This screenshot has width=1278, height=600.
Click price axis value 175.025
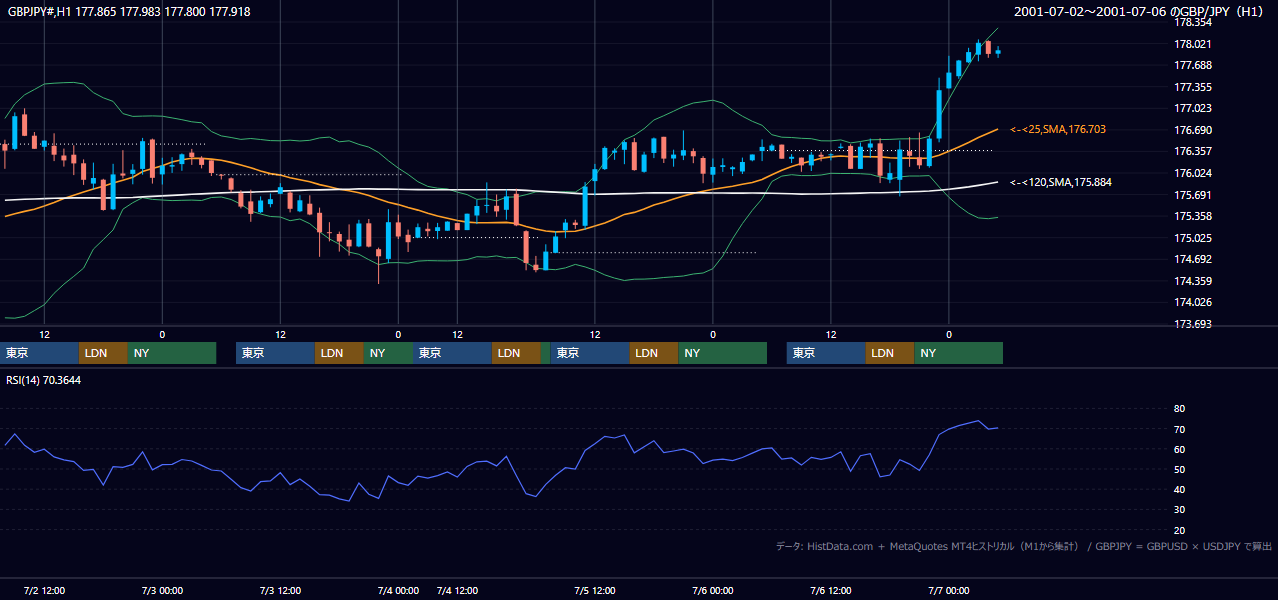pyautogui.click(x=1192, y=238)
